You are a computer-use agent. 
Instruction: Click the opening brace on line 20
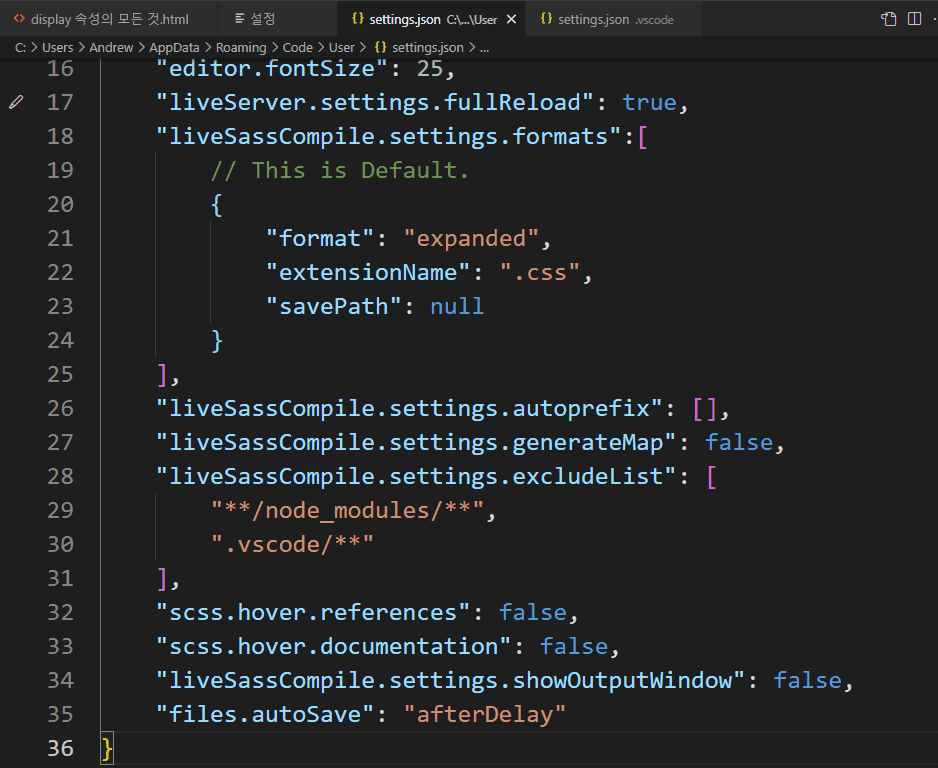[x=217, y=205]
